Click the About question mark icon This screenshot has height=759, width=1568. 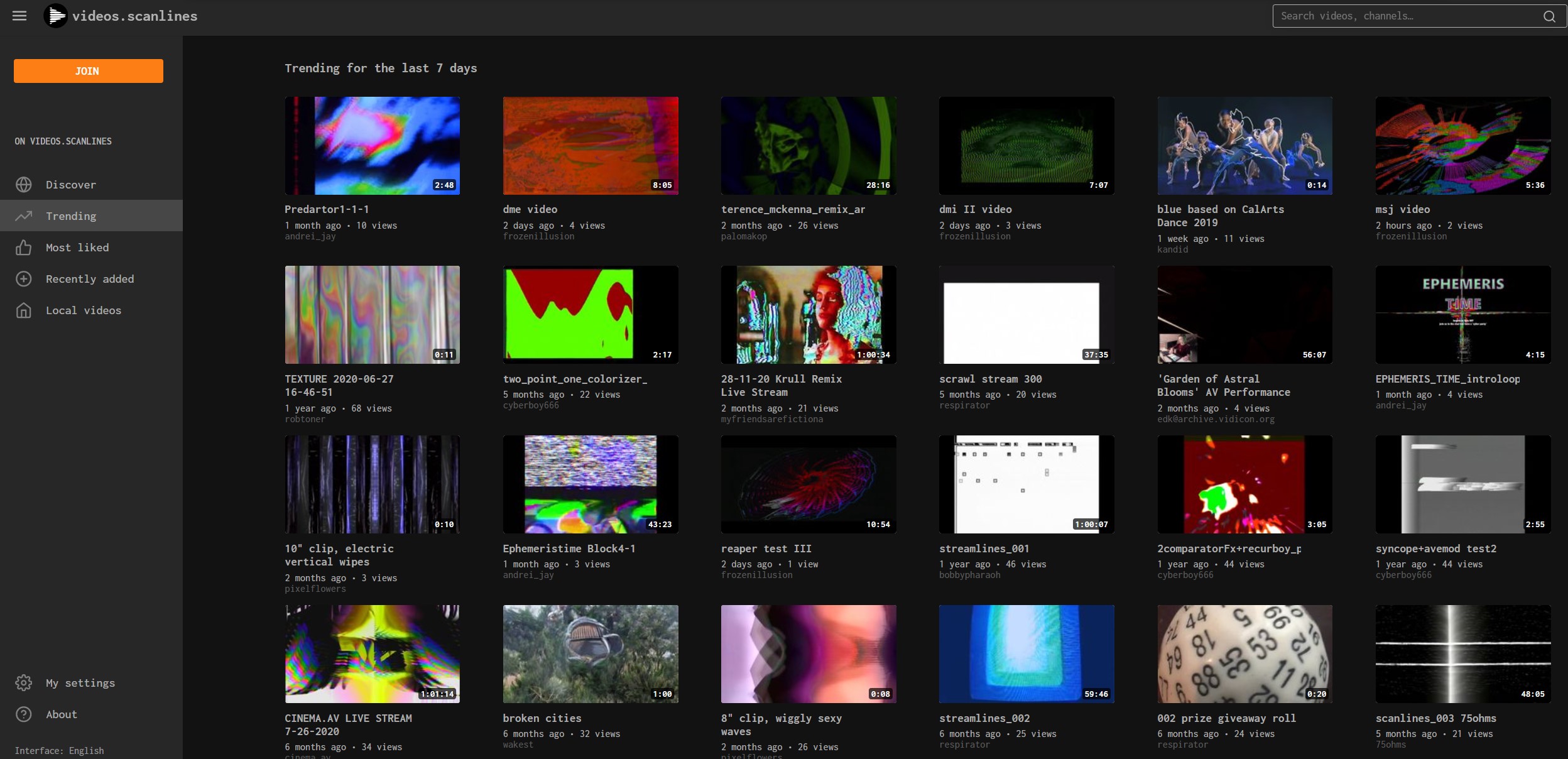point(24,714)
